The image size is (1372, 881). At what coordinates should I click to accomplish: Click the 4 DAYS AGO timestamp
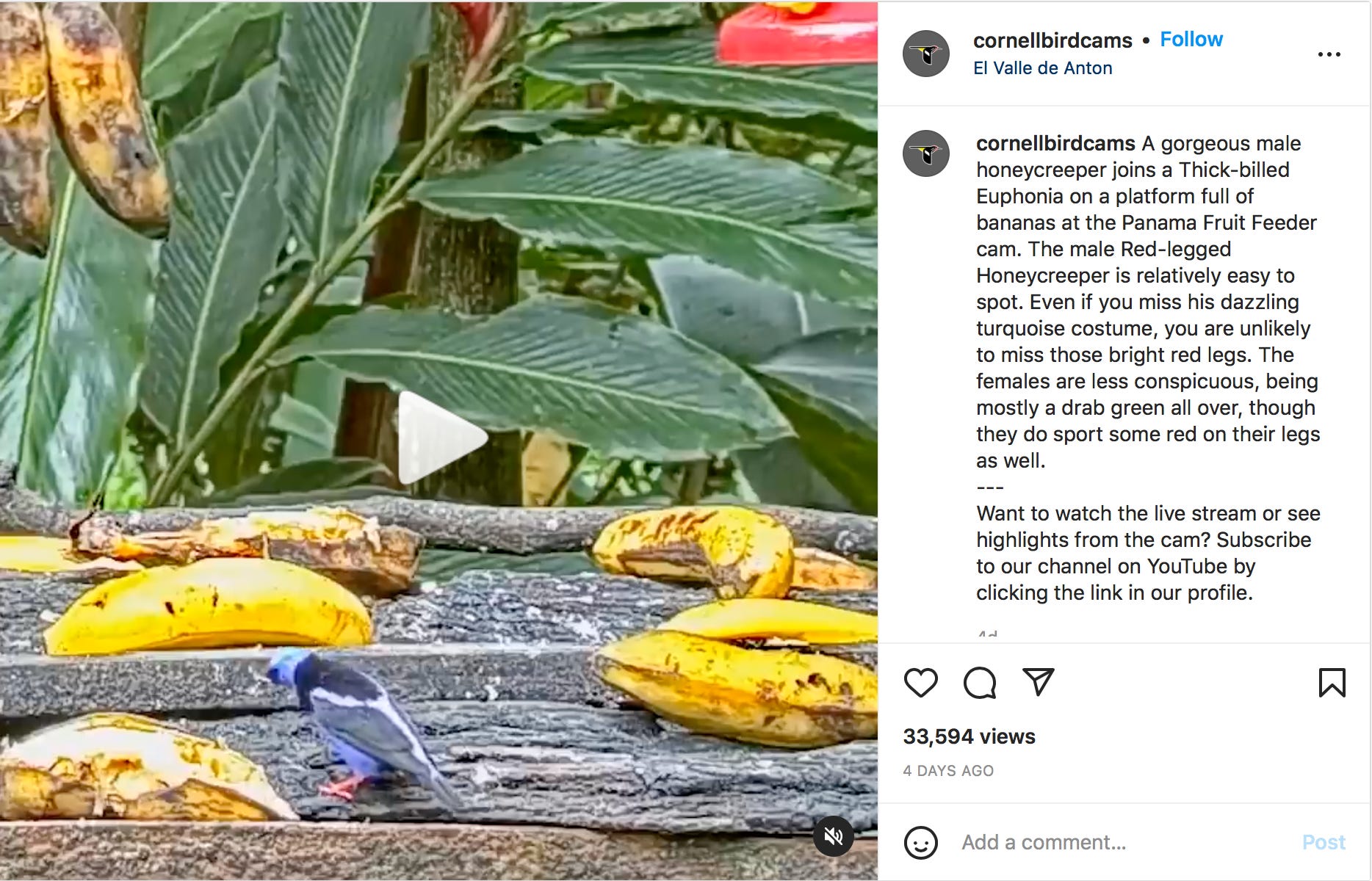click(x=948, y=771)
